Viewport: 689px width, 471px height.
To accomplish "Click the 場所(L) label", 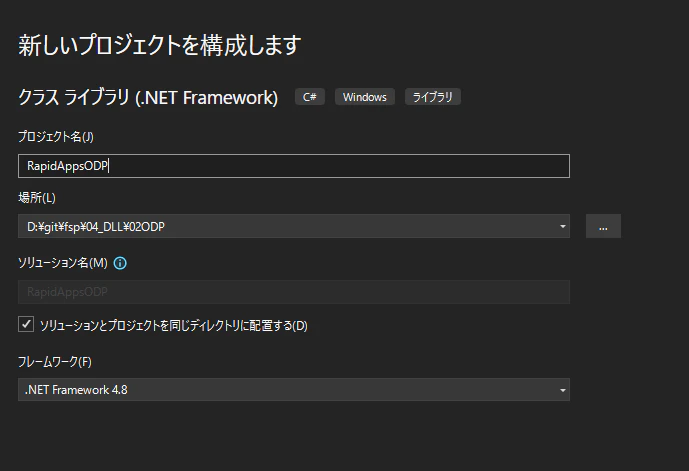I will (37, 198).
